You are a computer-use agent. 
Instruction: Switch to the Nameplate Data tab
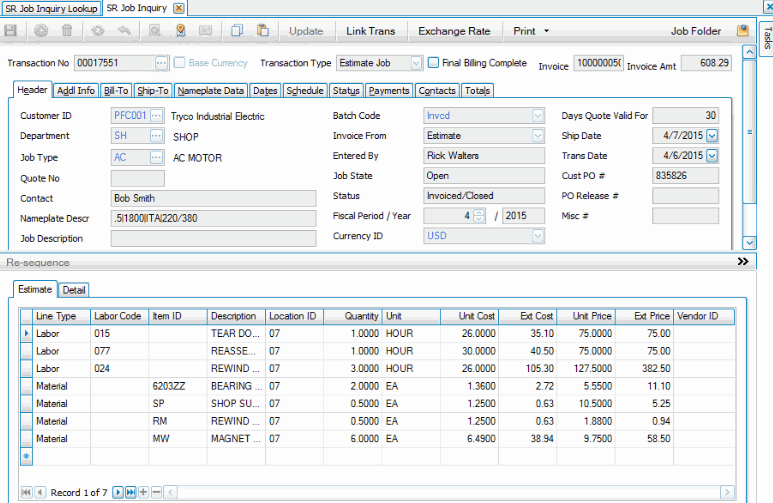(211, 91)
